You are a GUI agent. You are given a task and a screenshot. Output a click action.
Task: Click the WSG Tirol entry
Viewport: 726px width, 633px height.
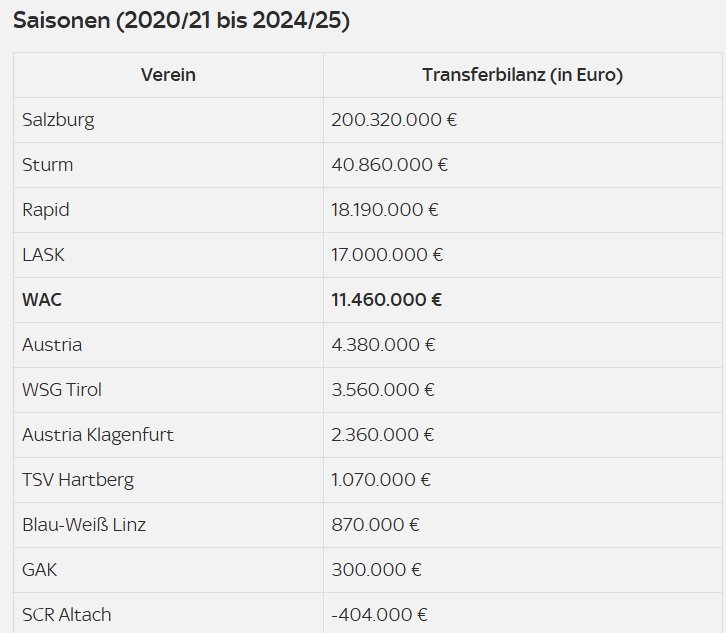click(62, 390)
